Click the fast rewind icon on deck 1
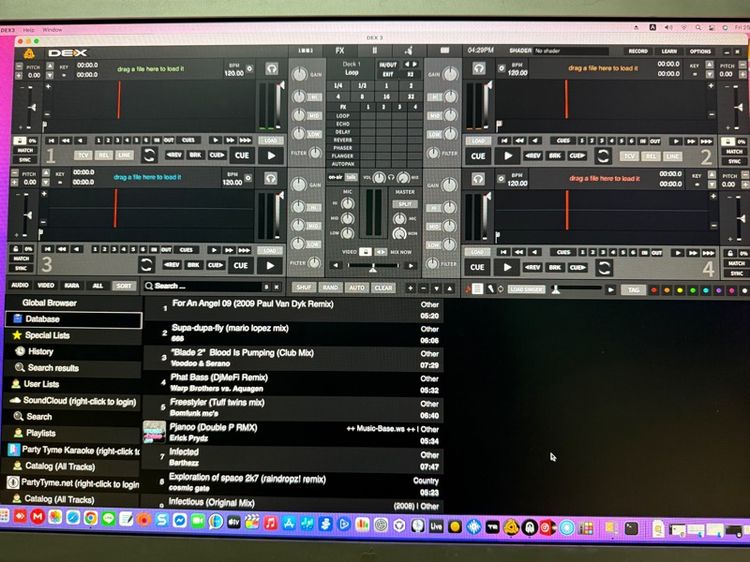Image resolution: width=750 pixels, height=562 pixels. (x=66, y=140)
